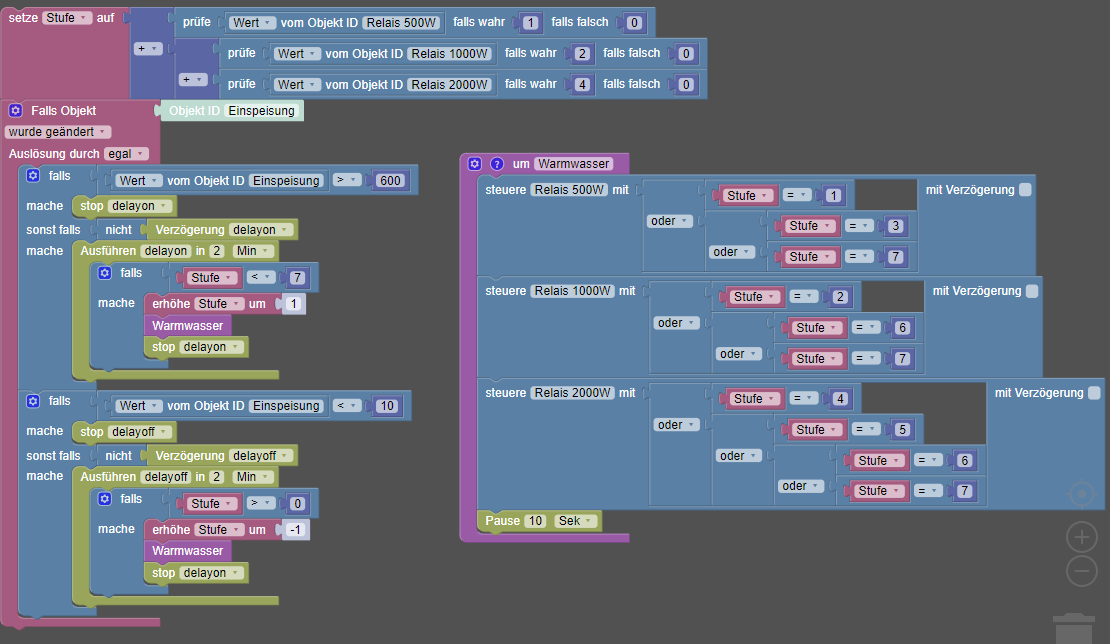Open Min unit dropdown in Ausführen delayon

pos(253,251)
